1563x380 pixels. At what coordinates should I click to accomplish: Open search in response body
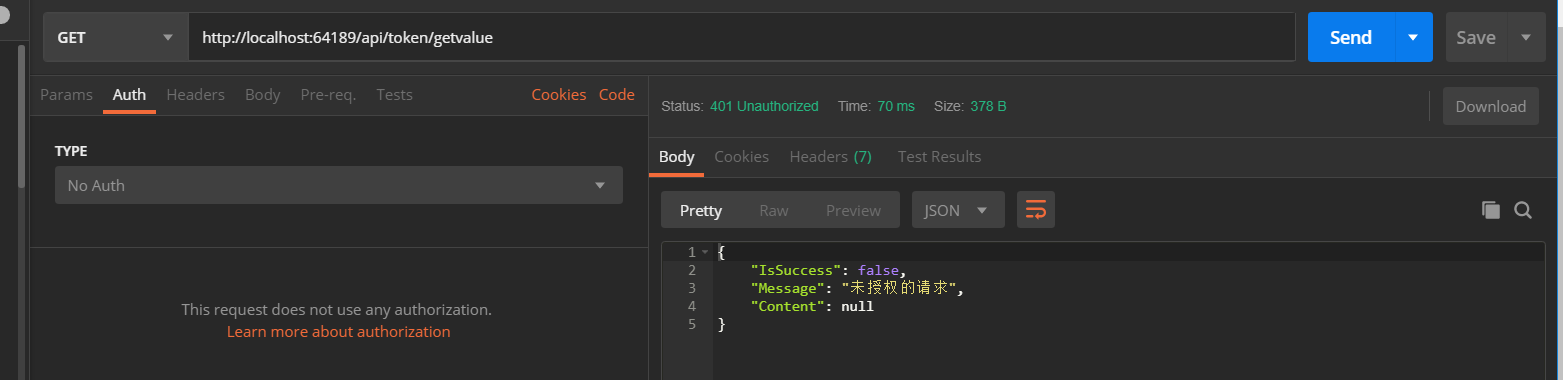(1523, 210)
